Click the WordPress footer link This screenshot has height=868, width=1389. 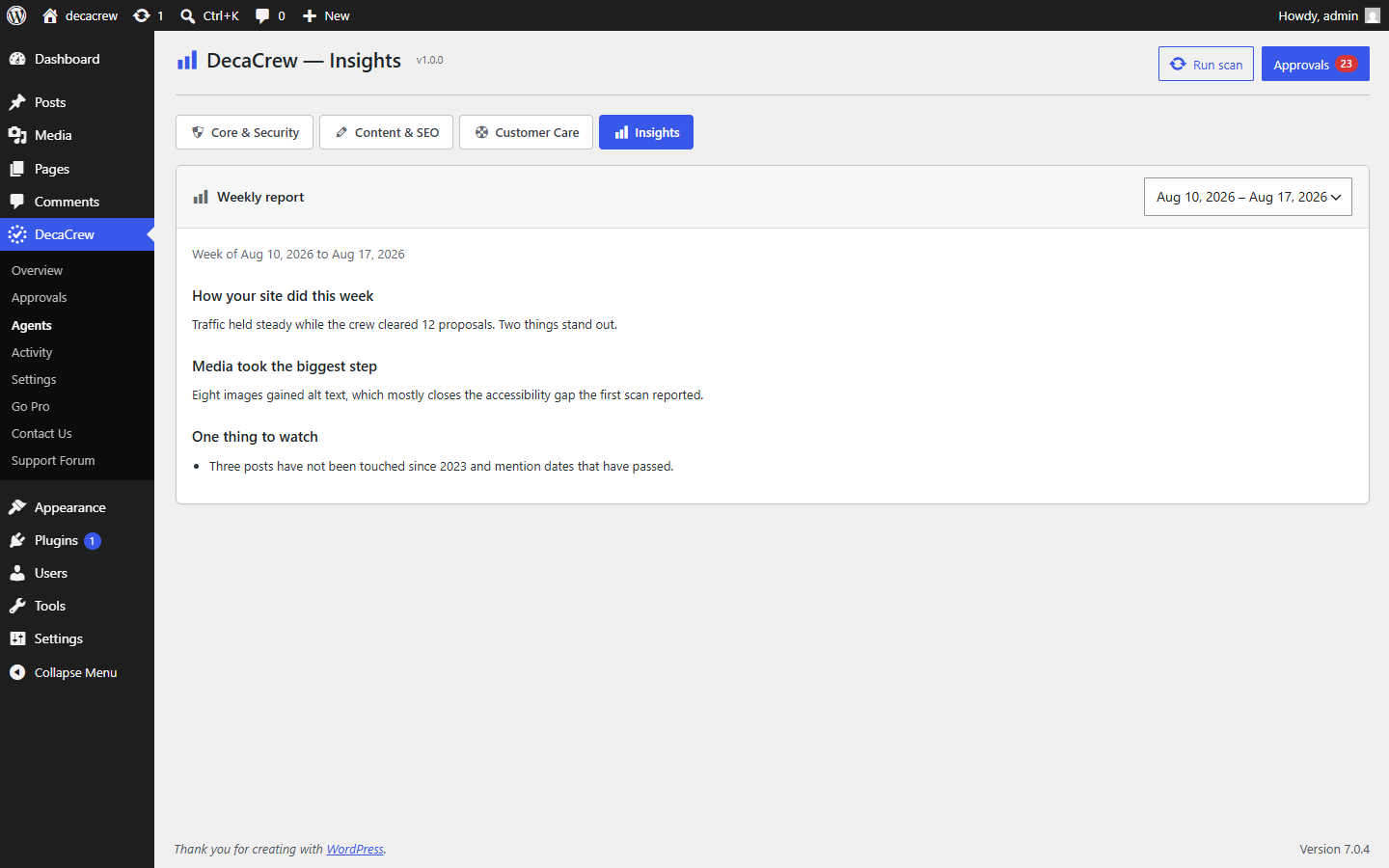coord(355,850)
